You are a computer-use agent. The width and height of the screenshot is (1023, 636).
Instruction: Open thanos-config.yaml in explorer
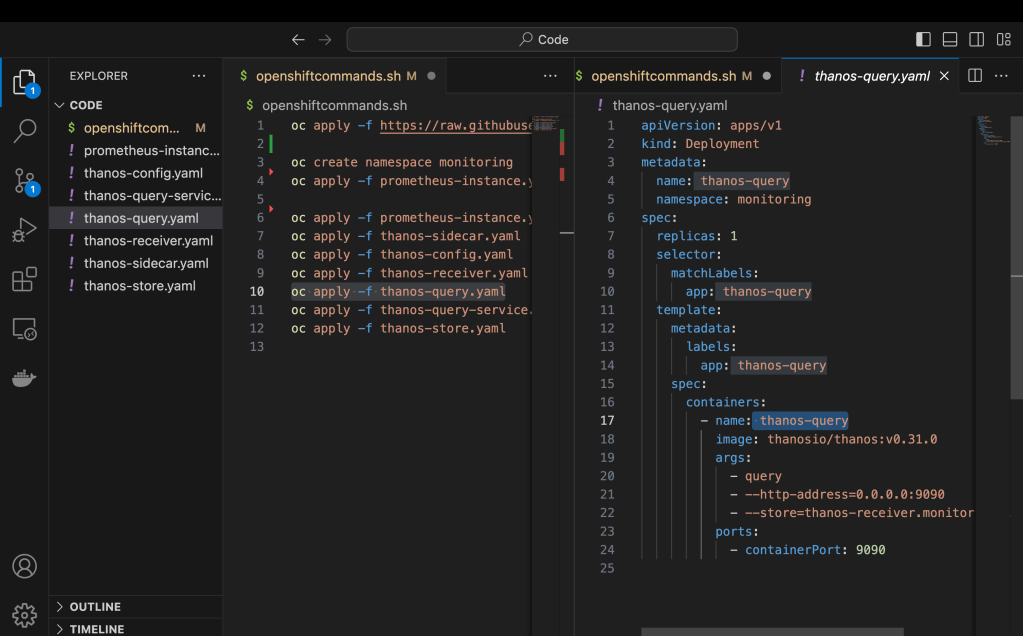click(136, 173)
